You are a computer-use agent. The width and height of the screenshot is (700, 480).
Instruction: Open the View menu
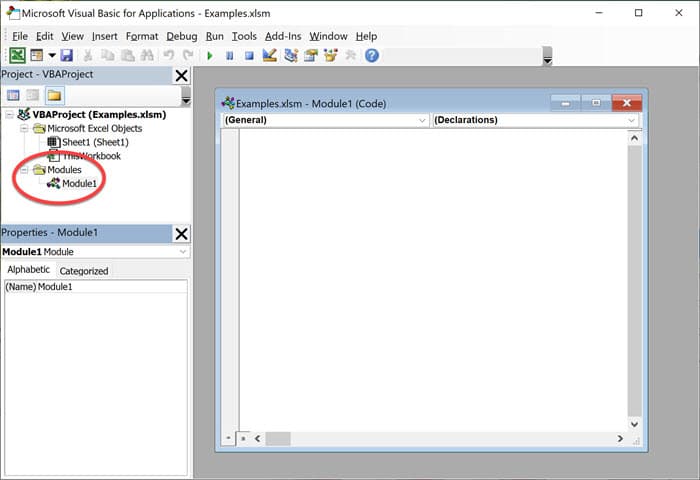click(x=72, y=36)
